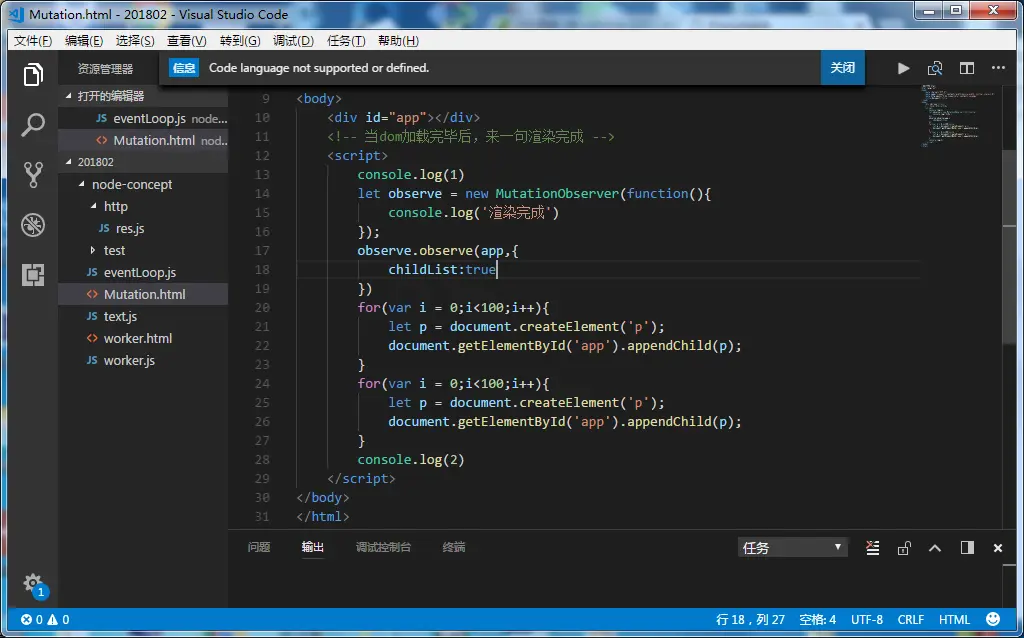1024x638 pixels.
Task: Open the 选择(S) menu
Action: [135, 40]
